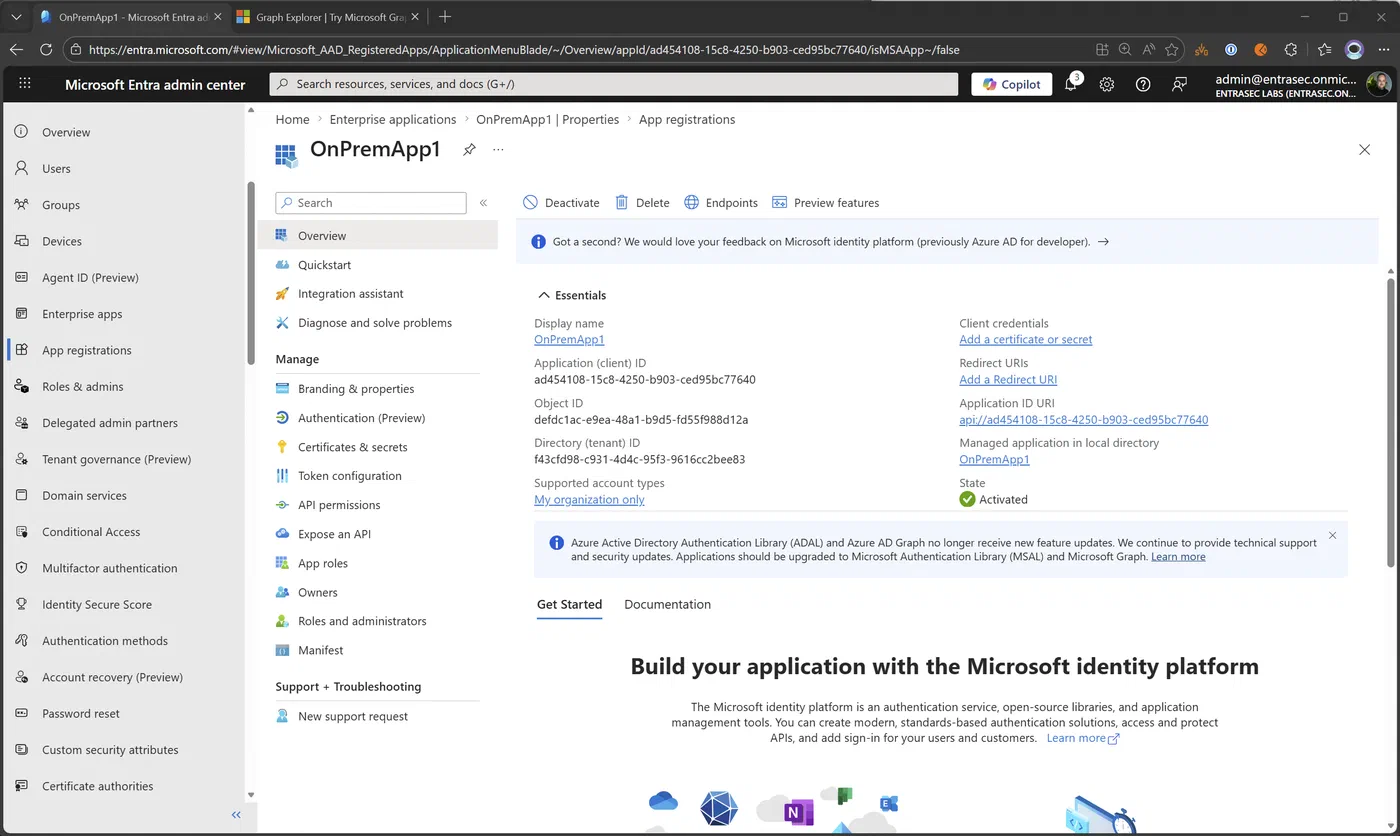Open a new browser tab
This screenshot has width=1400, height=836.
click(x=445, y=17)
